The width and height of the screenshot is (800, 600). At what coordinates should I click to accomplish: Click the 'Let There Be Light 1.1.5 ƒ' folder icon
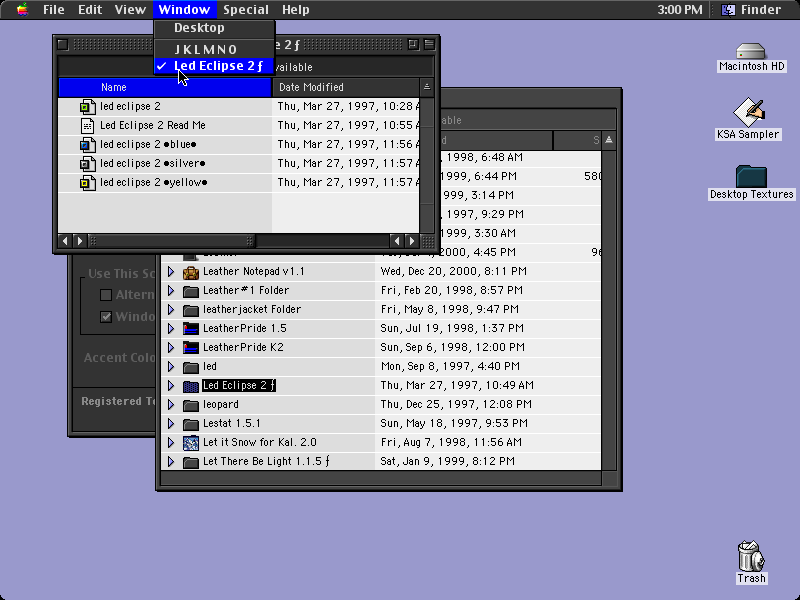coord(191,462)
